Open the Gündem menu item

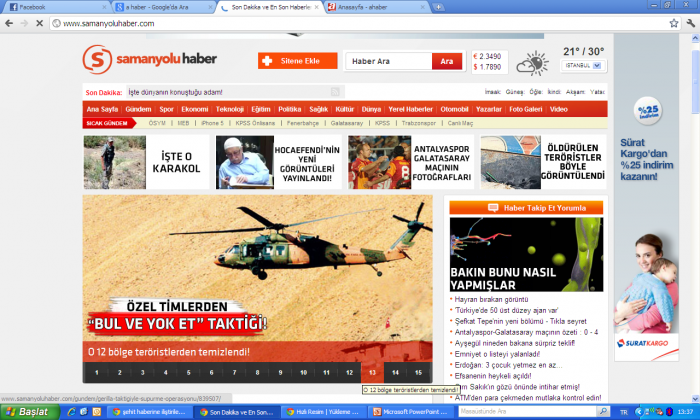coord(138,109)
